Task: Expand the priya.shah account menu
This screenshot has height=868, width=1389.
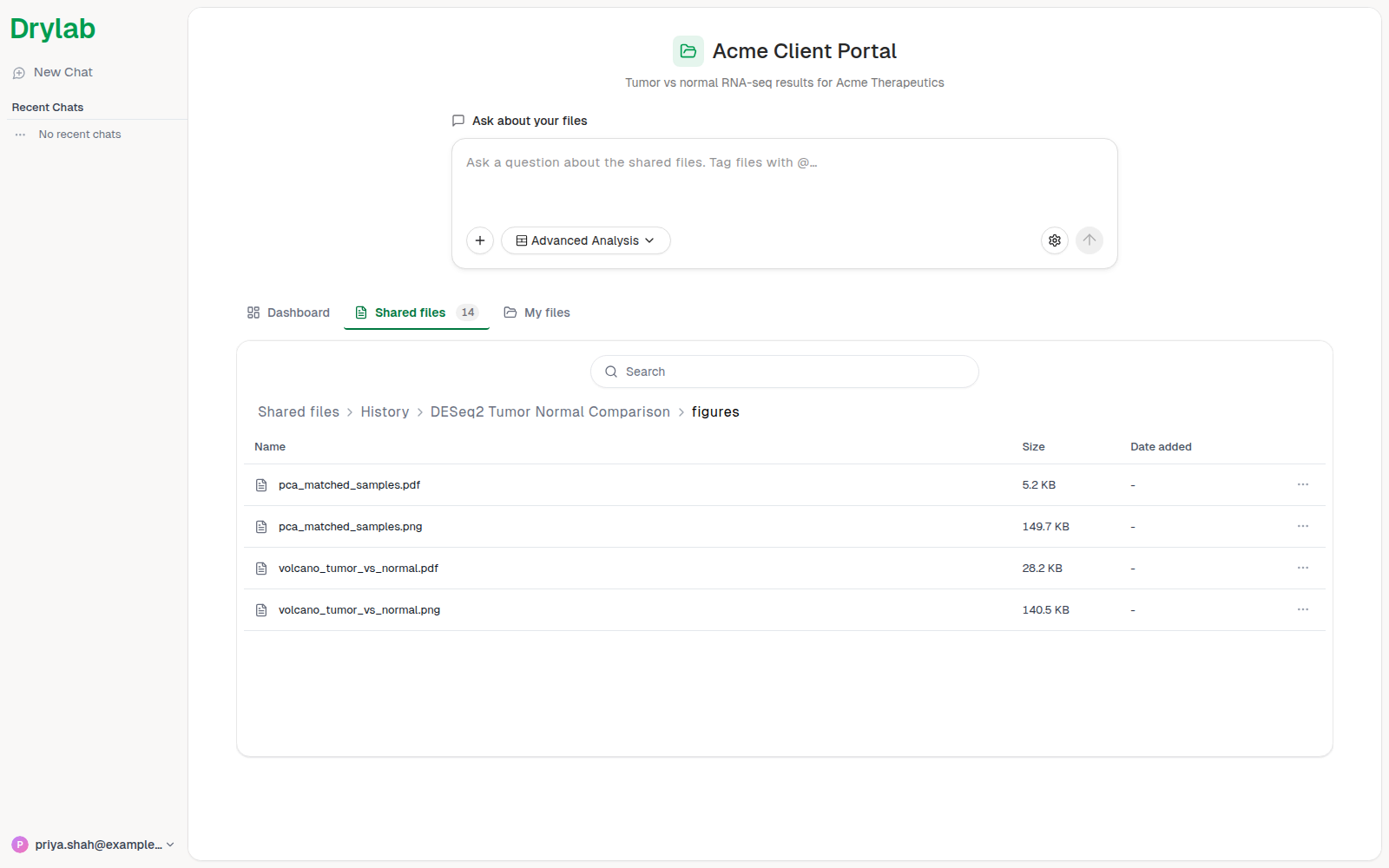Action: point(94,845)
